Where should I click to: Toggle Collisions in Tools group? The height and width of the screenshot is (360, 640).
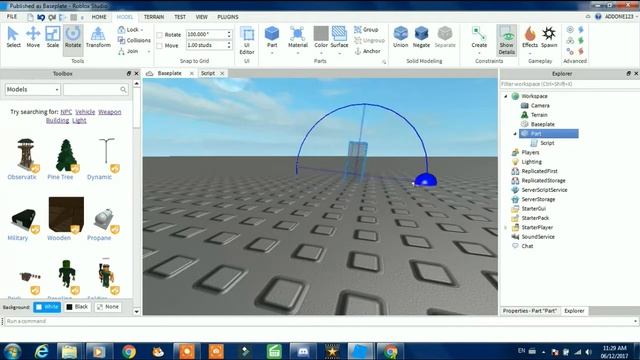click(x=134, y=40)
